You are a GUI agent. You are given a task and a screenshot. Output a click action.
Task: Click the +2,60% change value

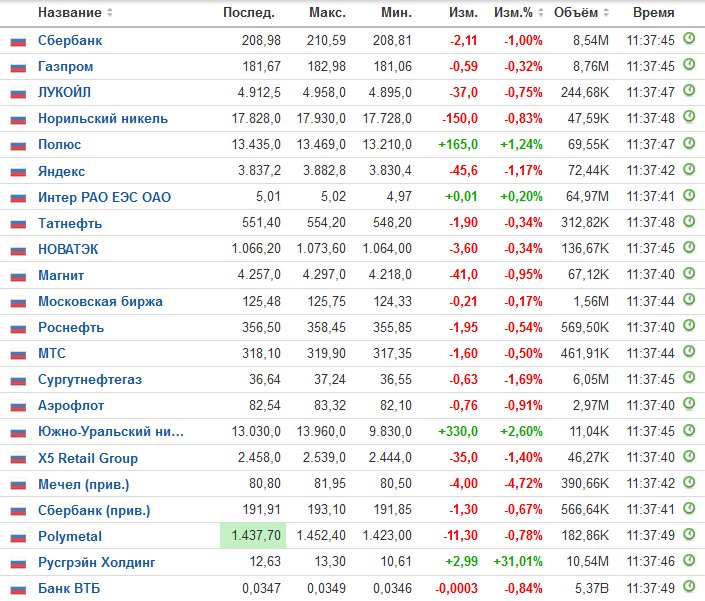pyautogui.click(x=521, y=432)
